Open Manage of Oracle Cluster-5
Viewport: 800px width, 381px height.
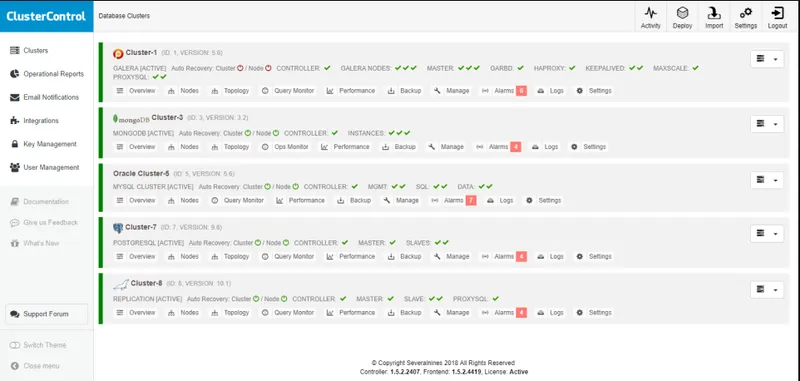[x=401, y=200]
